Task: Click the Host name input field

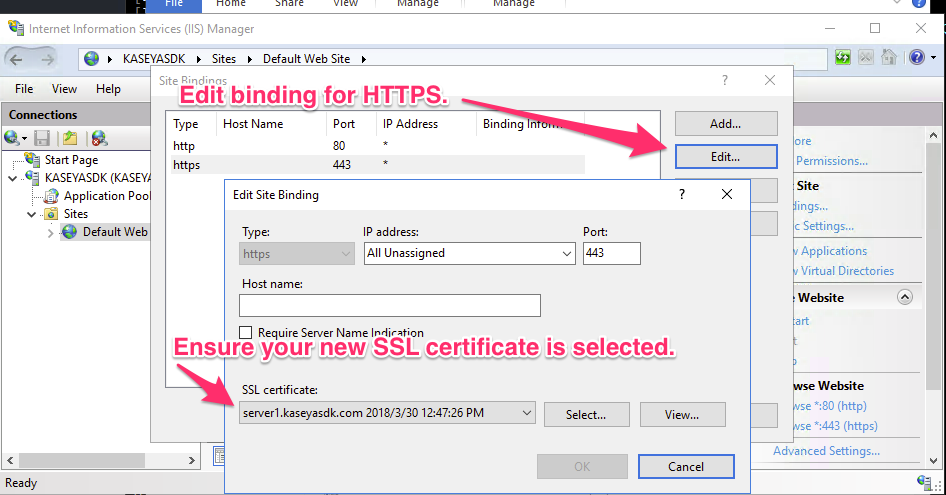Action: [390, 305]
